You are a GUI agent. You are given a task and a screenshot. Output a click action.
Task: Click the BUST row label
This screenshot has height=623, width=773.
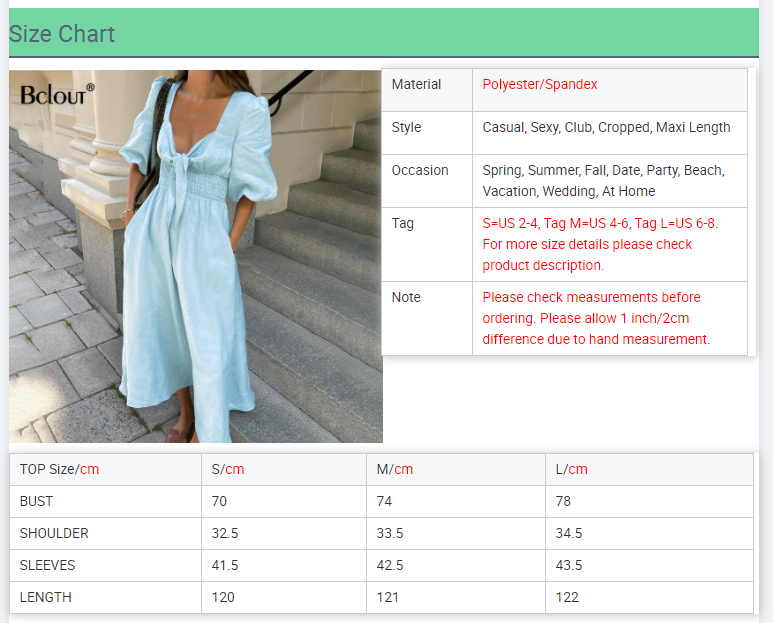click(37, 501)
